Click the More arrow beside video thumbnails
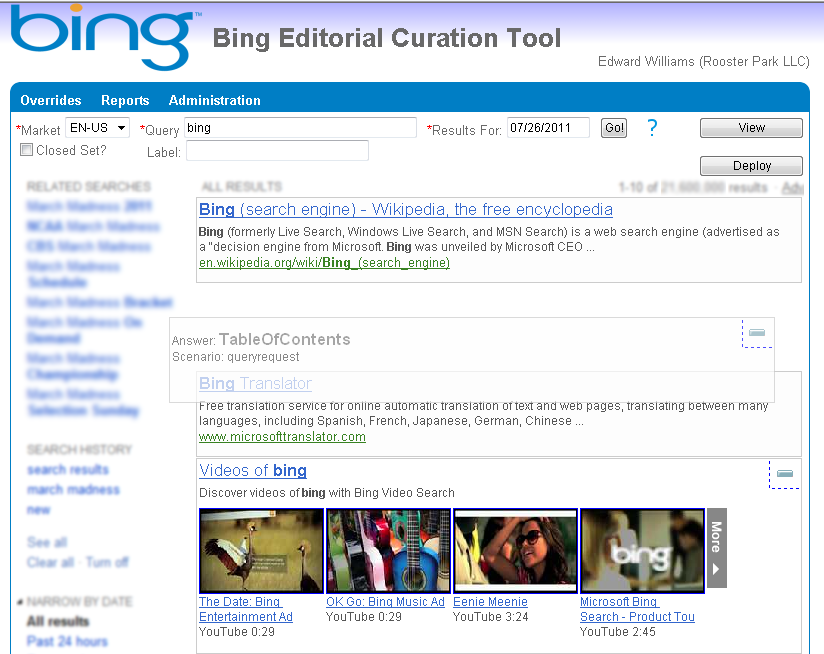 pos(717,548)
